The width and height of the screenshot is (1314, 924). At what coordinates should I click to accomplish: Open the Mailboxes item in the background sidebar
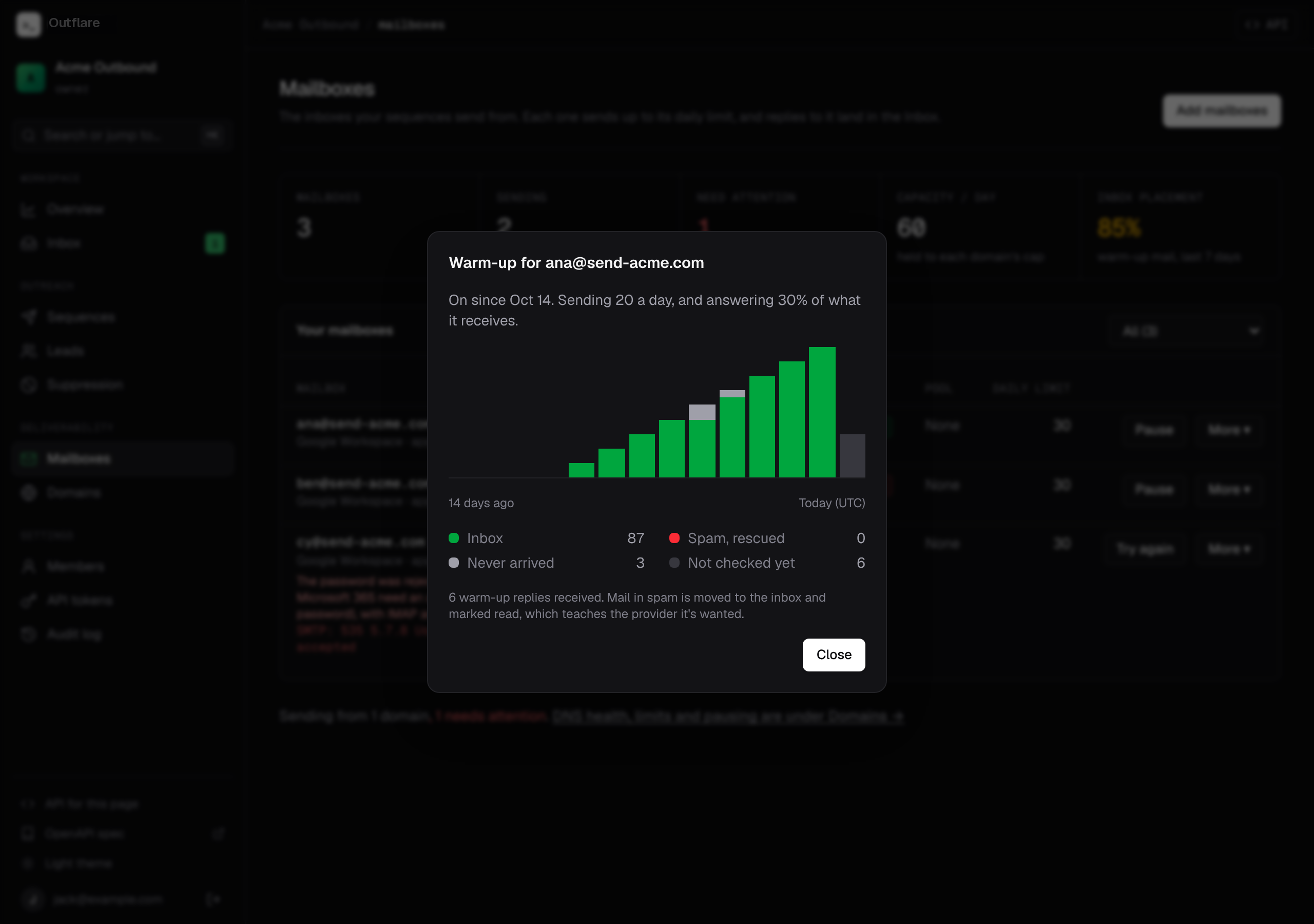123,458
